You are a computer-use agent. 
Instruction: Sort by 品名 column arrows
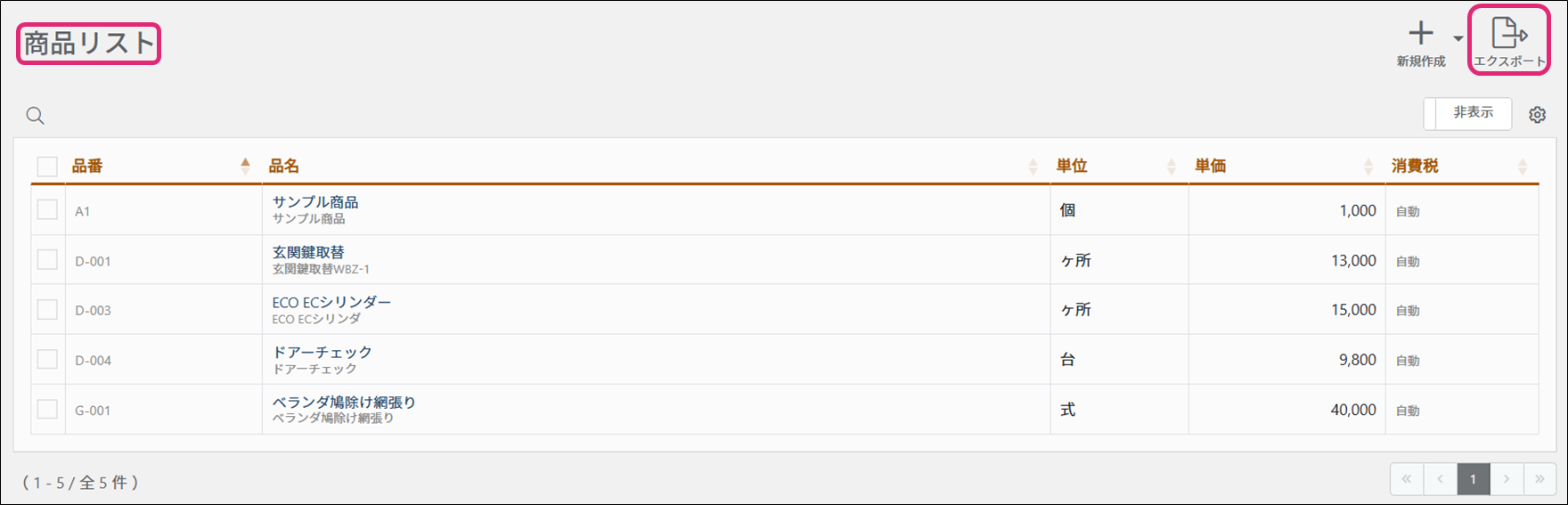click(1033, 166)
